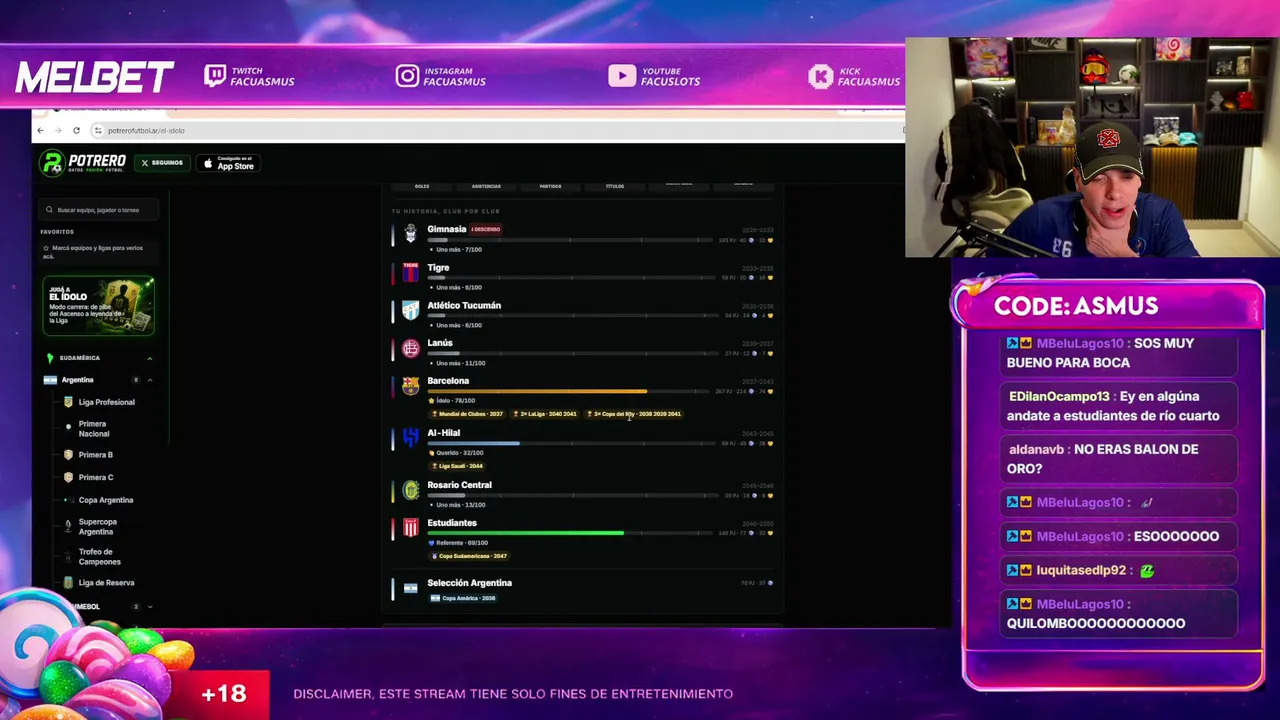Click the Seguinos button

[162, 163]
